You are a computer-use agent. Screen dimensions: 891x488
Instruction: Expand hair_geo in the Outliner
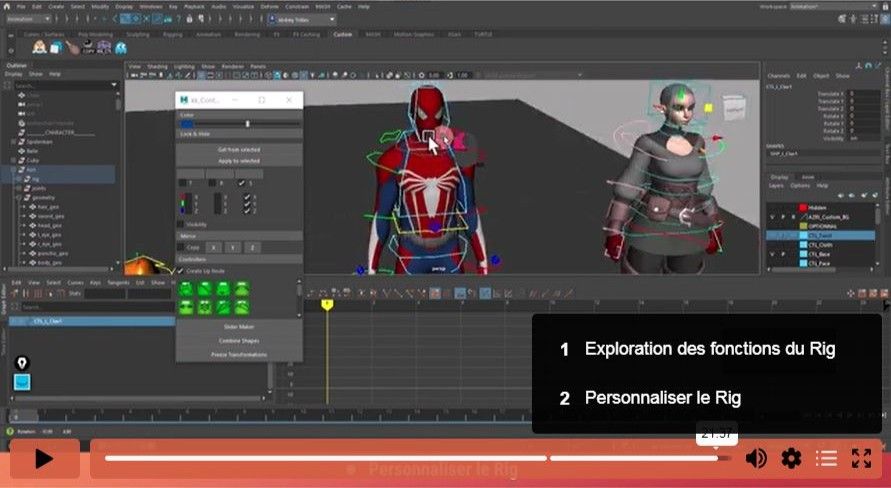(x=23, y=207)
